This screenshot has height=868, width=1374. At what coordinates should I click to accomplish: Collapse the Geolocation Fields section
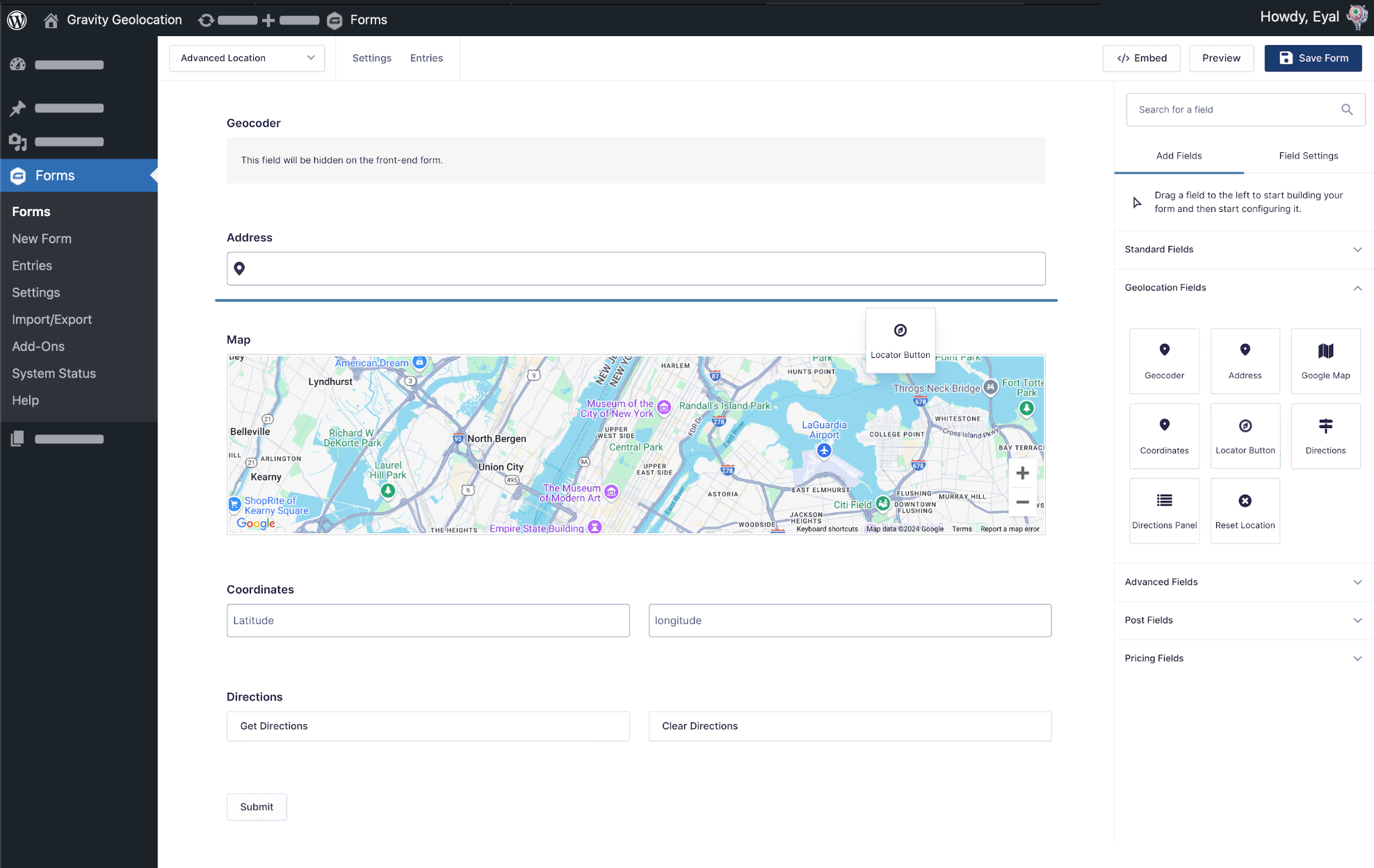1358,287
